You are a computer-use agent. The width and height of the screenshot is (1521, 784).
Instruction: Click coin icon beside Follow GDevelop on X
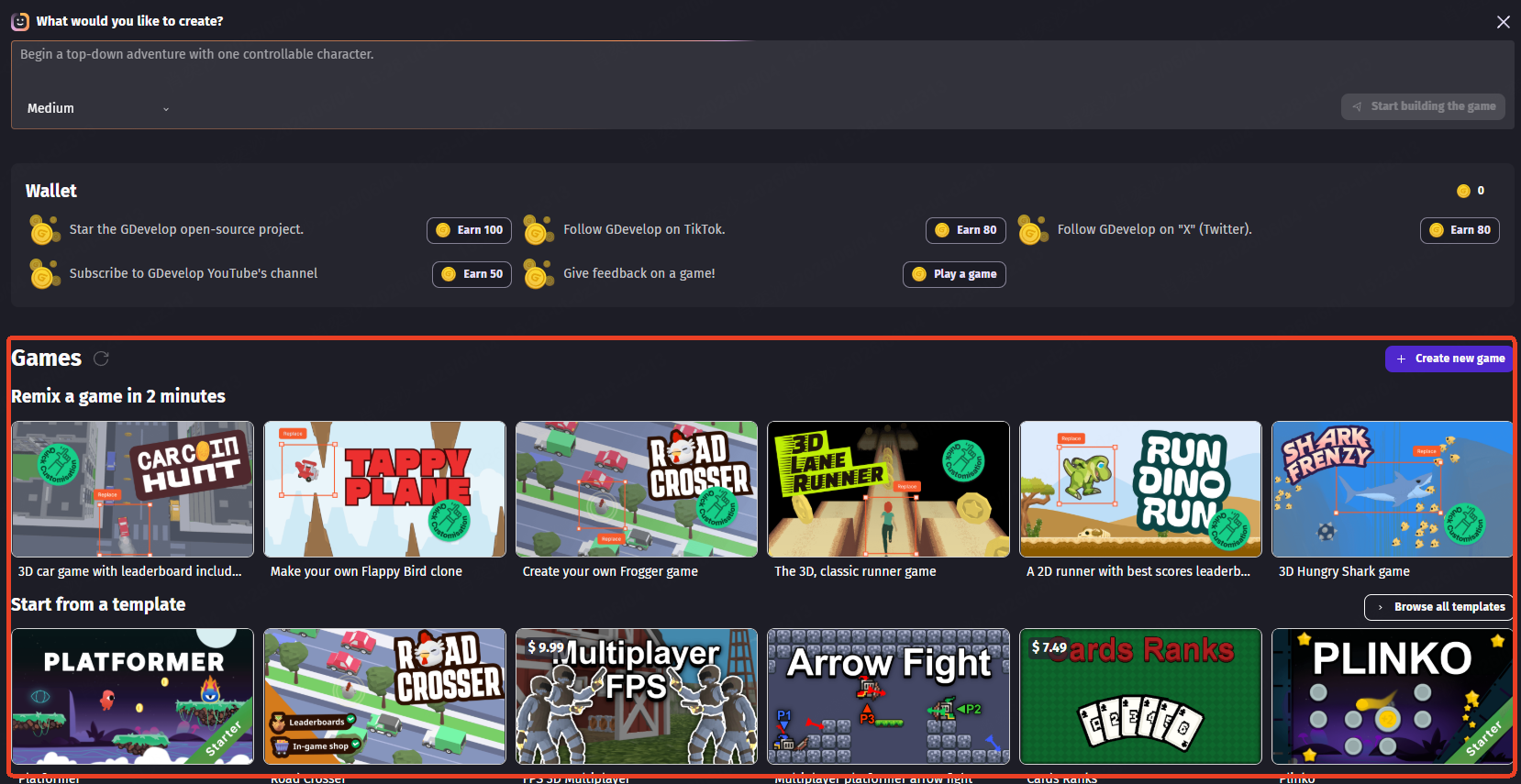click(1033, 229)
